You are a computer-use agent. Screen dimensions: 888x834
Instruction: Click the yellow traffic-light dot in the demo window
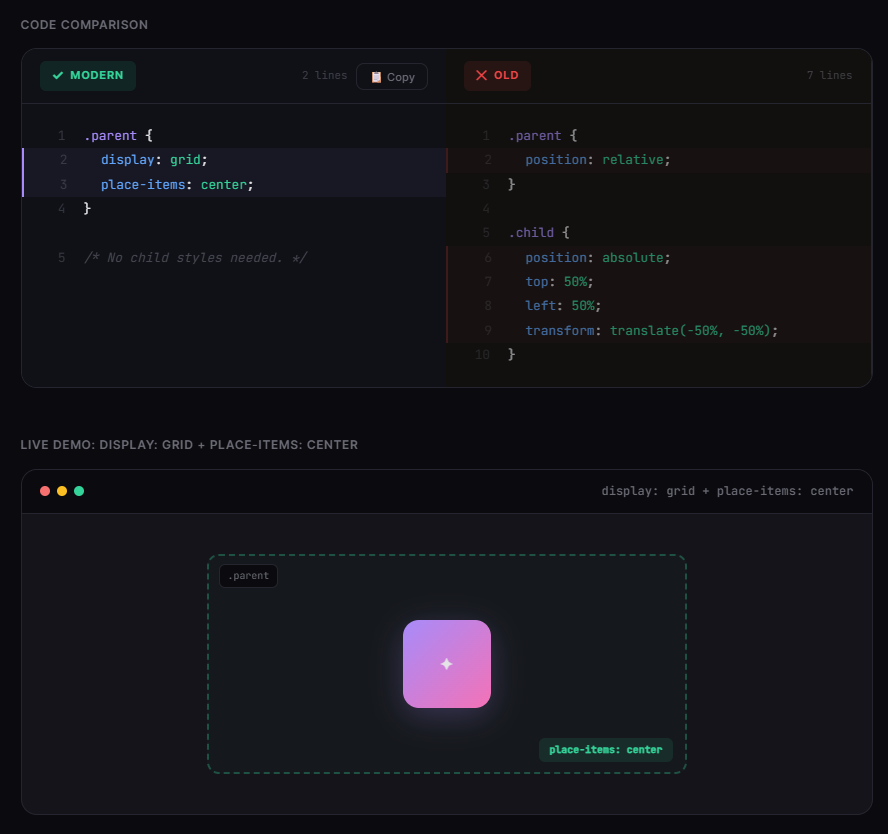61,491
